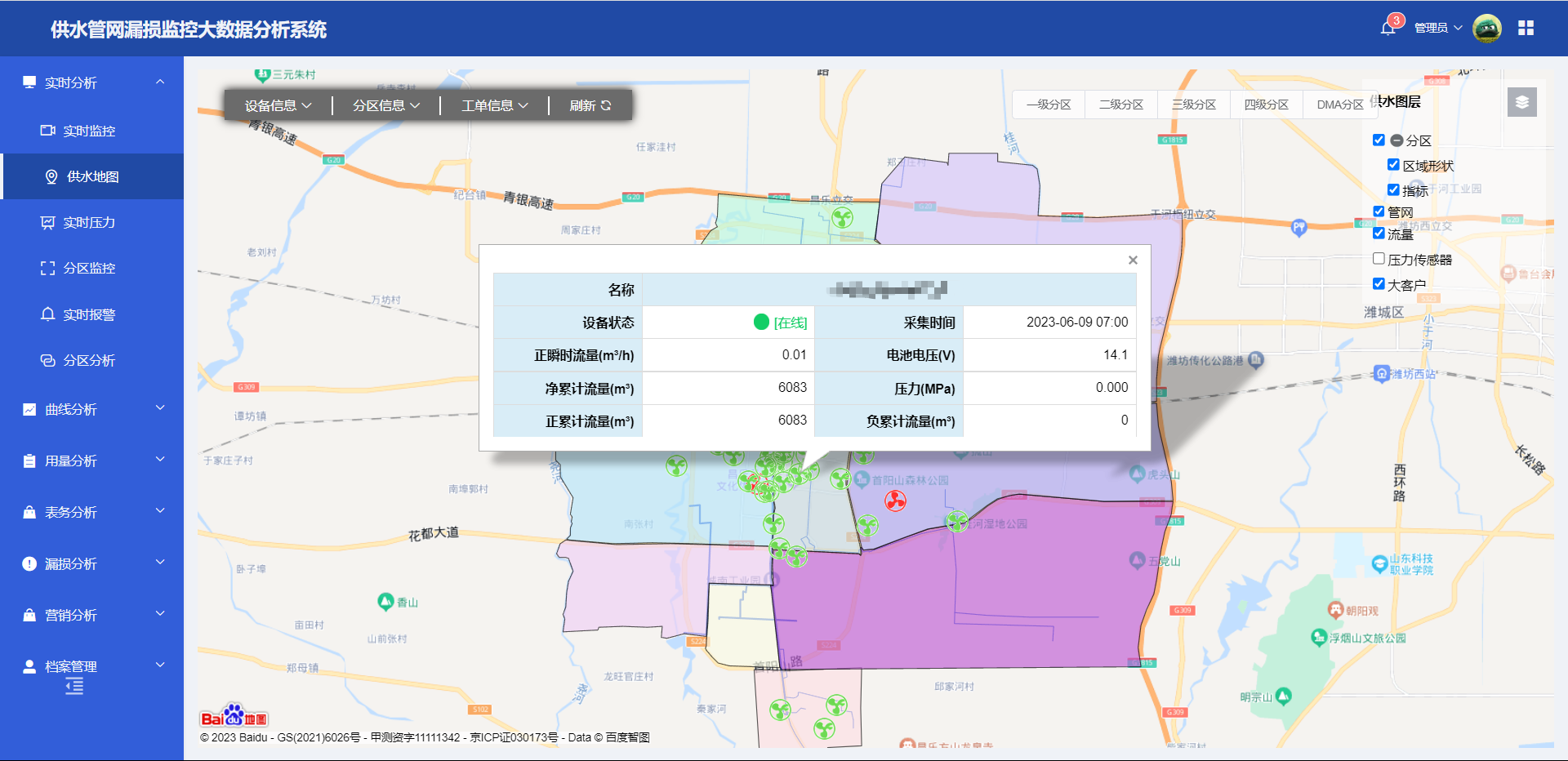Viewport: 1568px width, 761px height.
Task: Uncheck the 大客户 layer checkbox
Action: pos(1379,284)
